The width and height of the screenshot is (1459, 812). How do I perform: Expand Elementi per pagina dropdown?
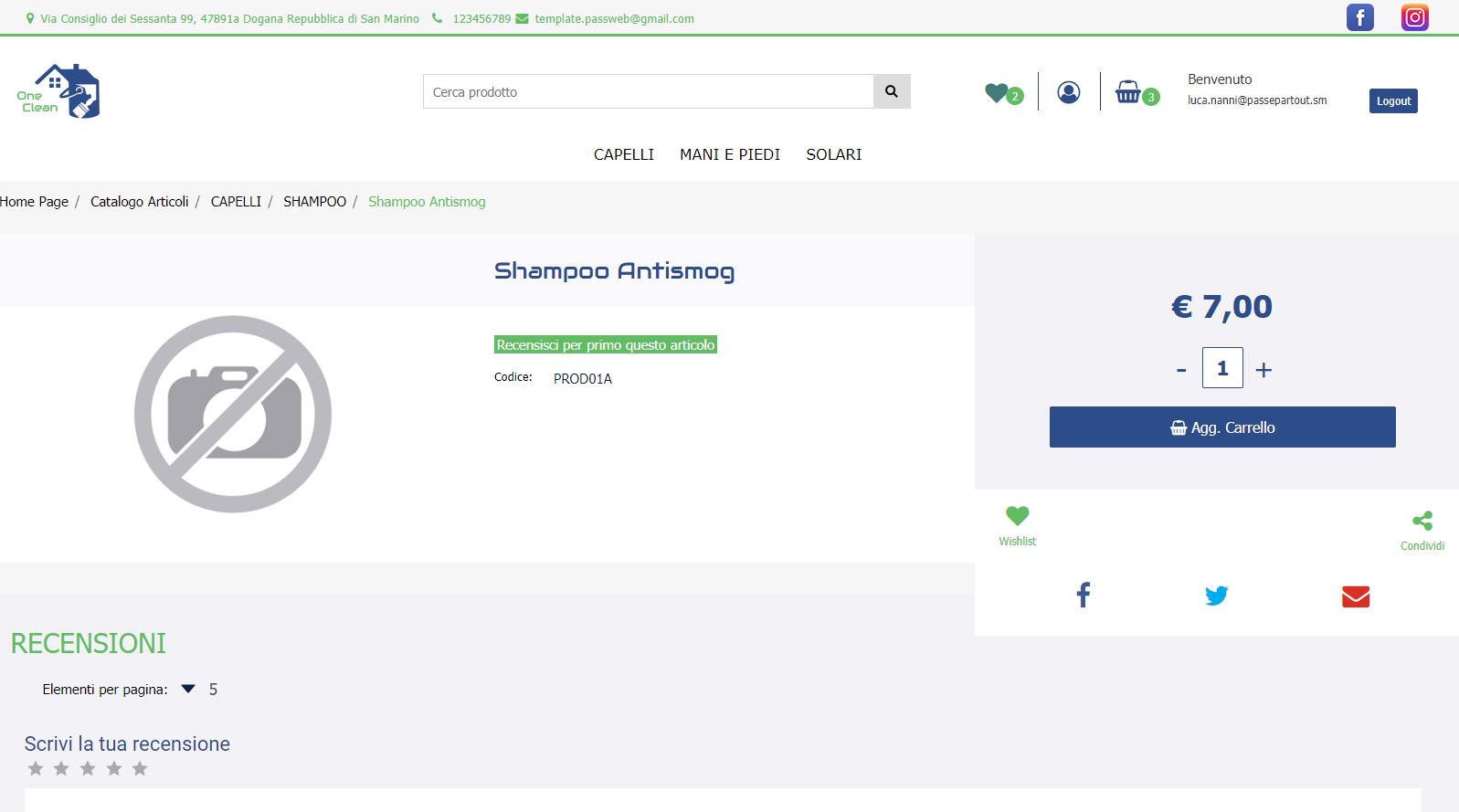[188, 690]
